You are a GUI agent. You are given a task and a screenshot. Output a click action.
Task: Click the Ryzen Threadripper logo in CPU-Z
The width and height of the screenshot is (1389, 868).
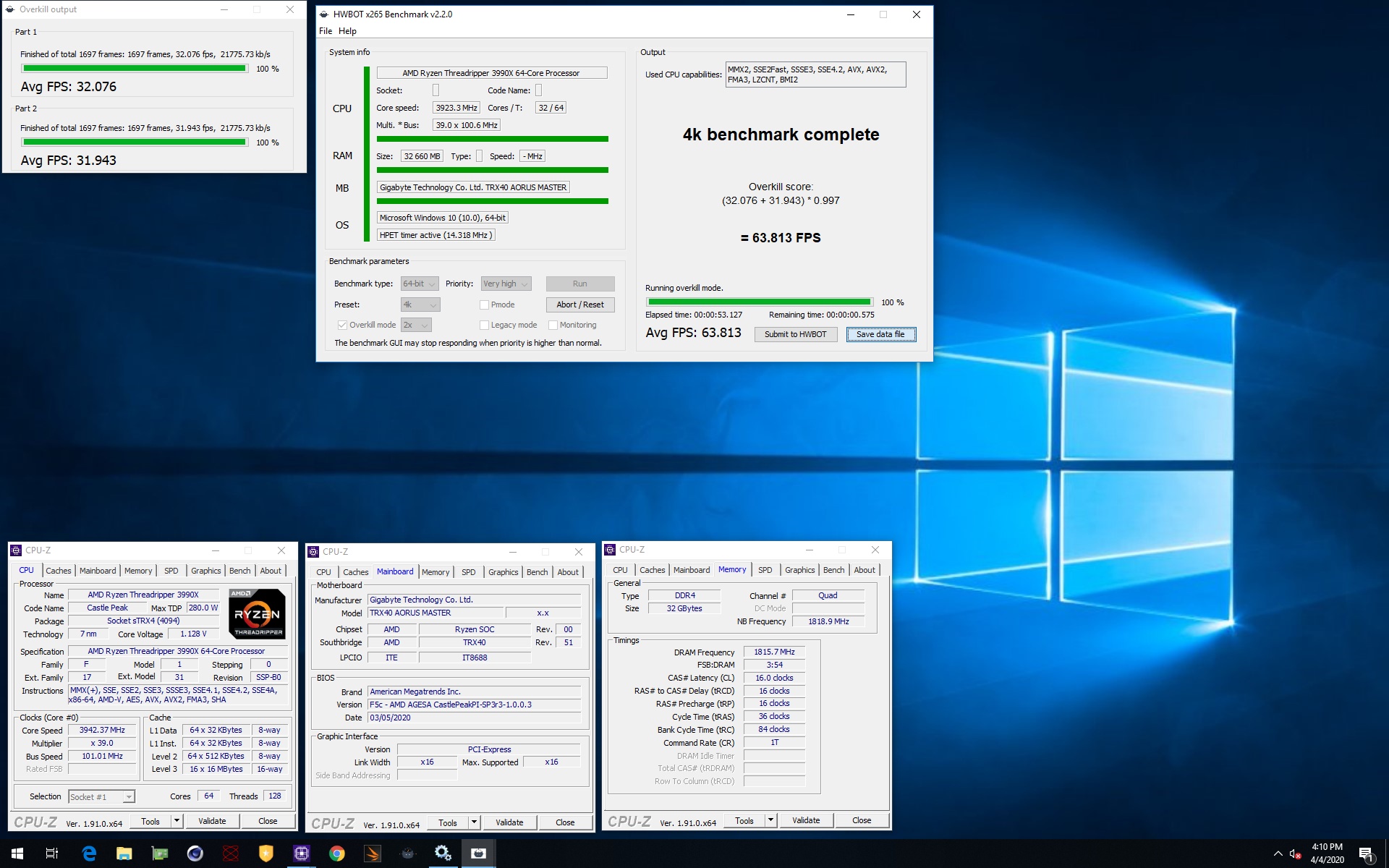click(x=257, y=613)
